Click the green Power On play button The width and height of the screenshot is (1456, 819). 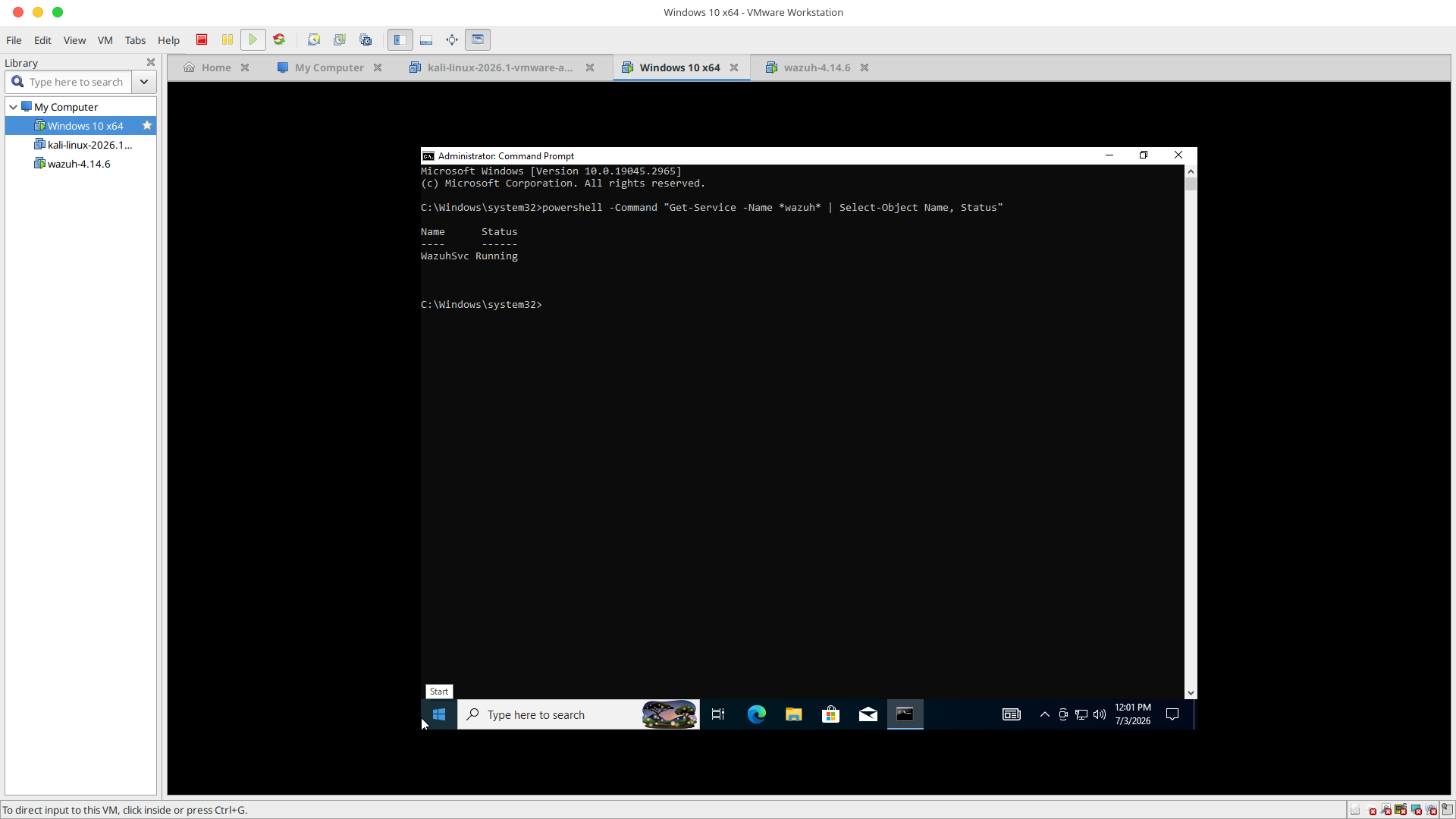click(253, 39)
